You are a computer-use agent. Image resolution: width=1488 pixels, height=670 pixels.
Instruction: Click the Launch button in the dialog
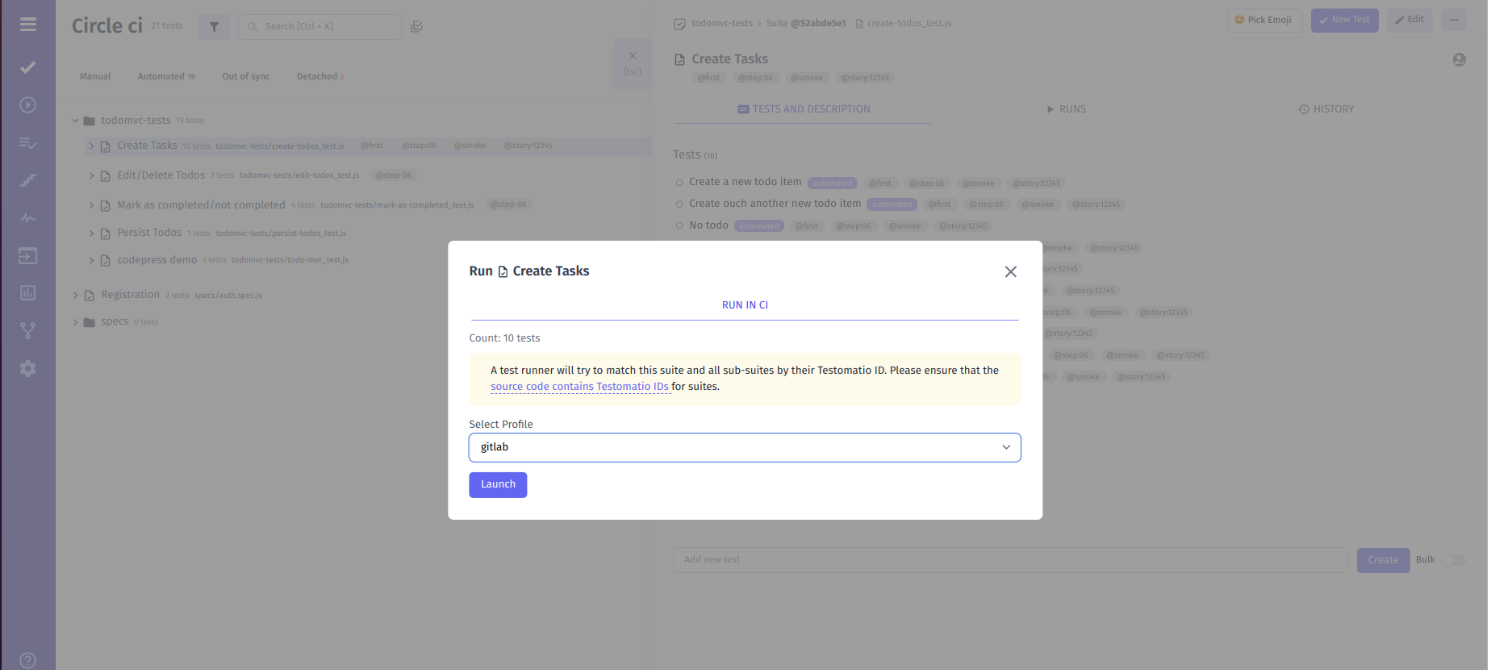point(497,484)
